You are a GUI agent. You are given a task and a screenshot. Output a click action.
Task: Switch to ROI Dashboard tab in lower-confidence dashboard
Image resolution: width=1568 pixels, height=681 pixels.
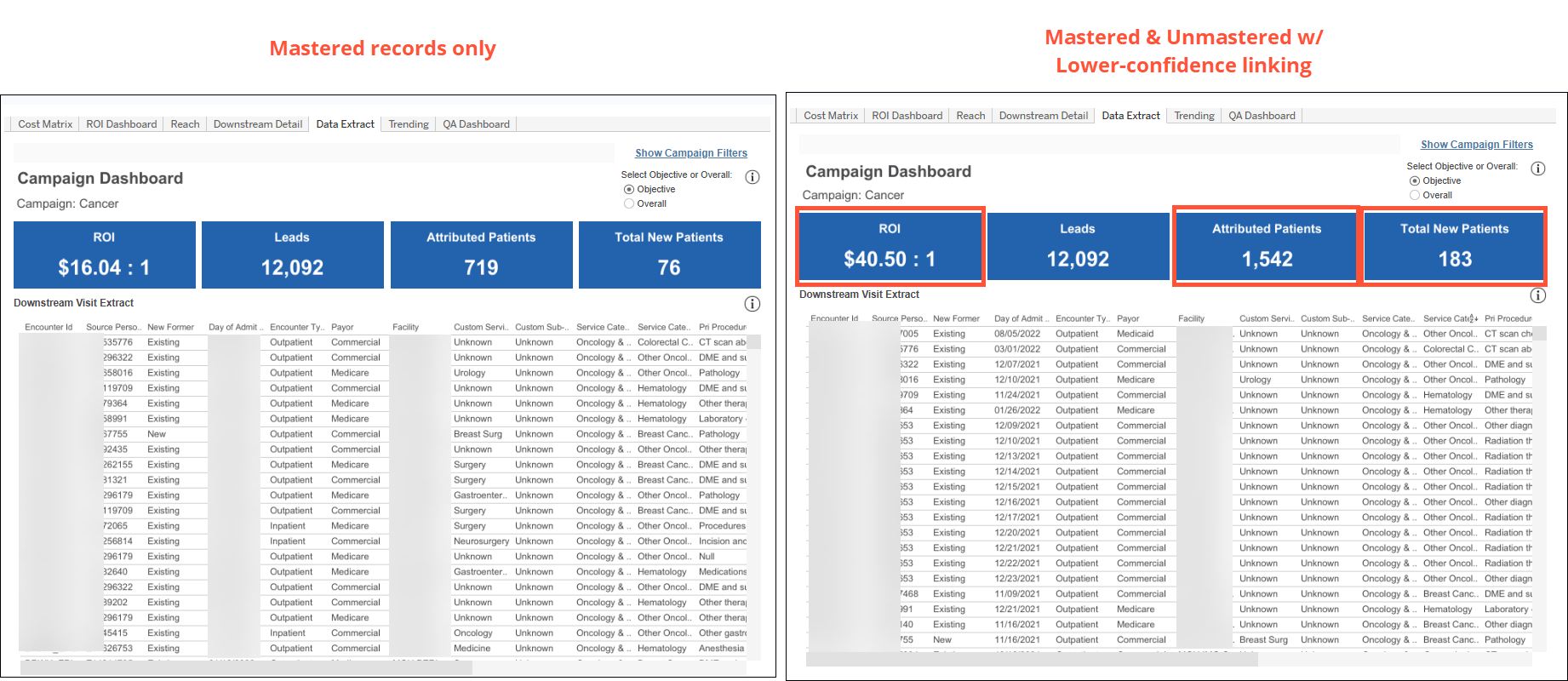(907, 116)
